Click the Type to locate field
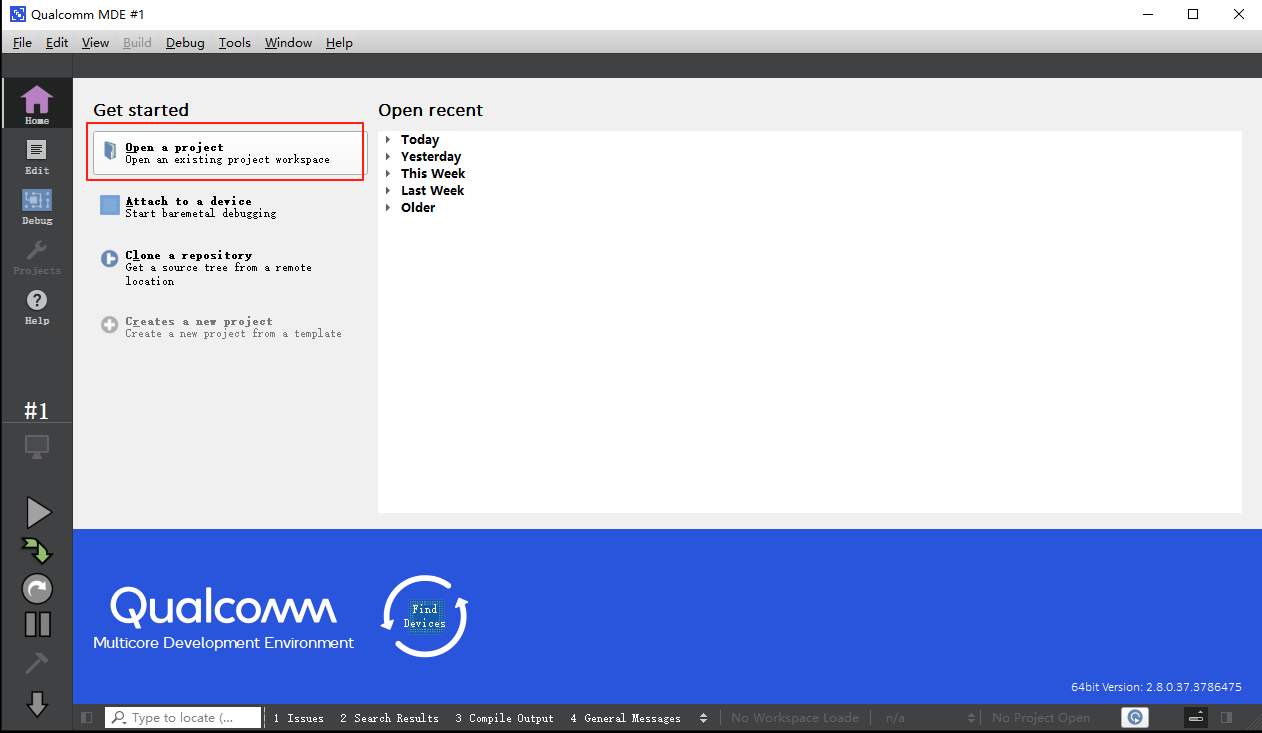1262x733 pixels. [x=183, y=718]
